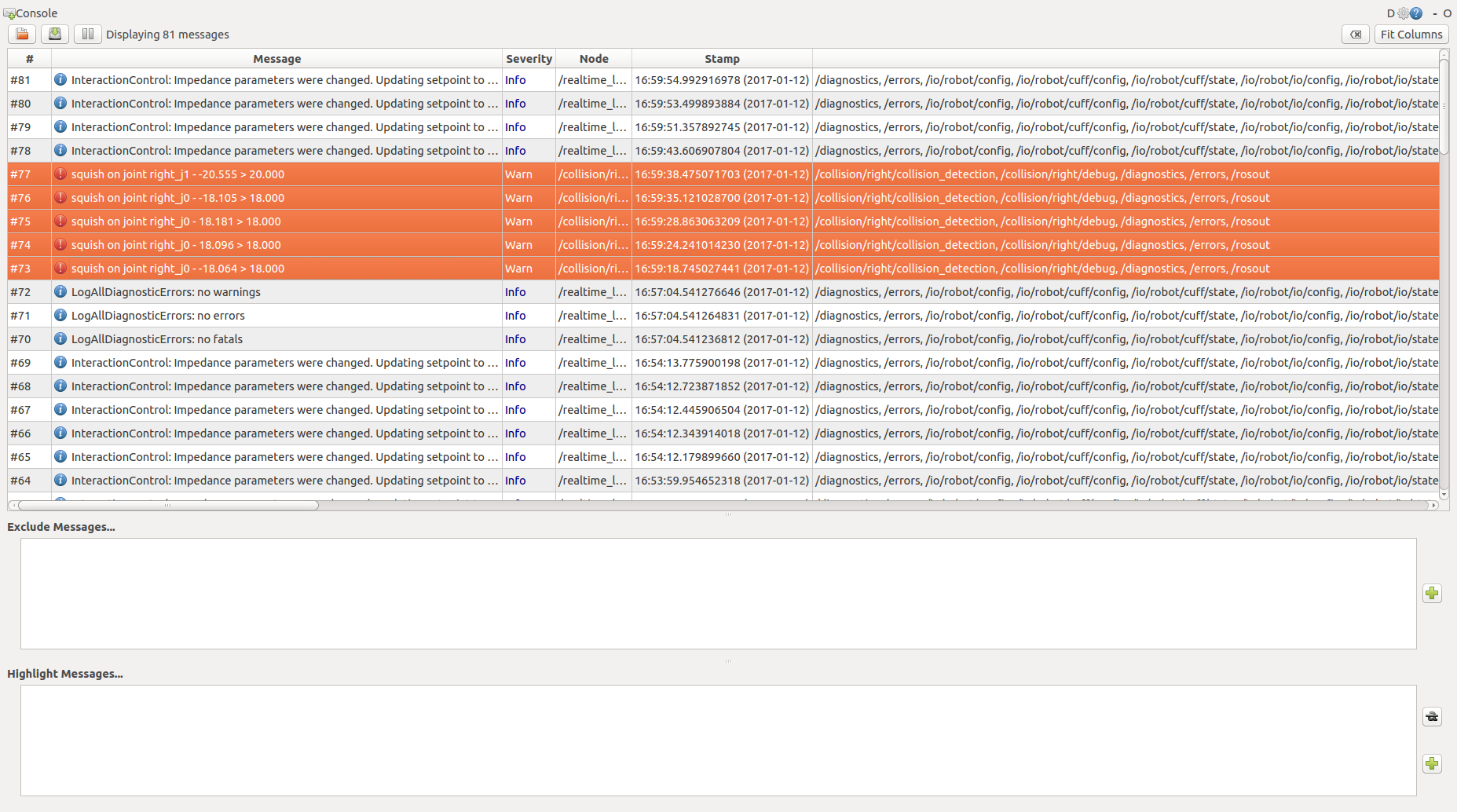
Task: Click warning icon on row #73
Action: coord(60,269)
